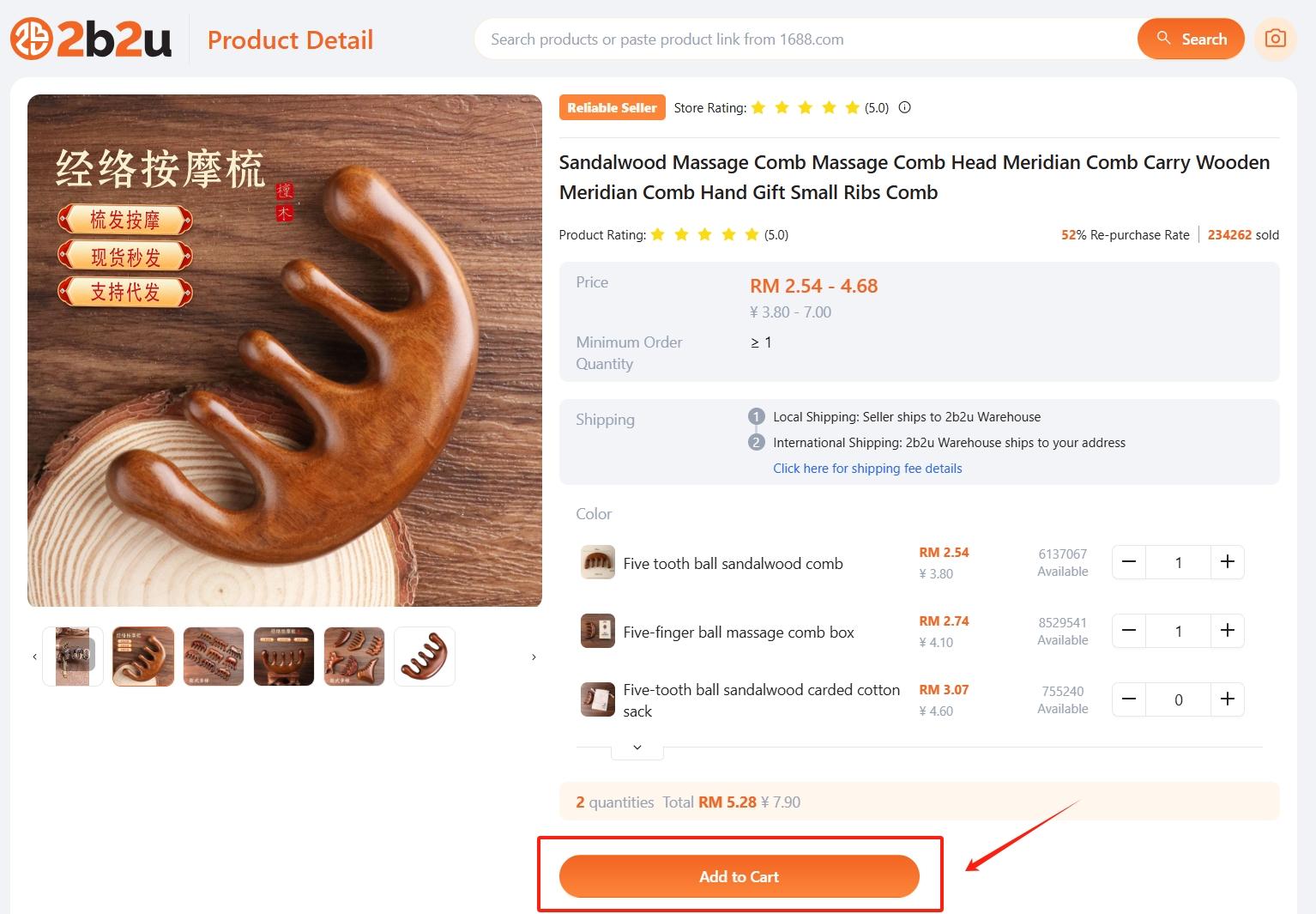Increase Five-finger ball massage comb box quantity

coord(1227,631)
